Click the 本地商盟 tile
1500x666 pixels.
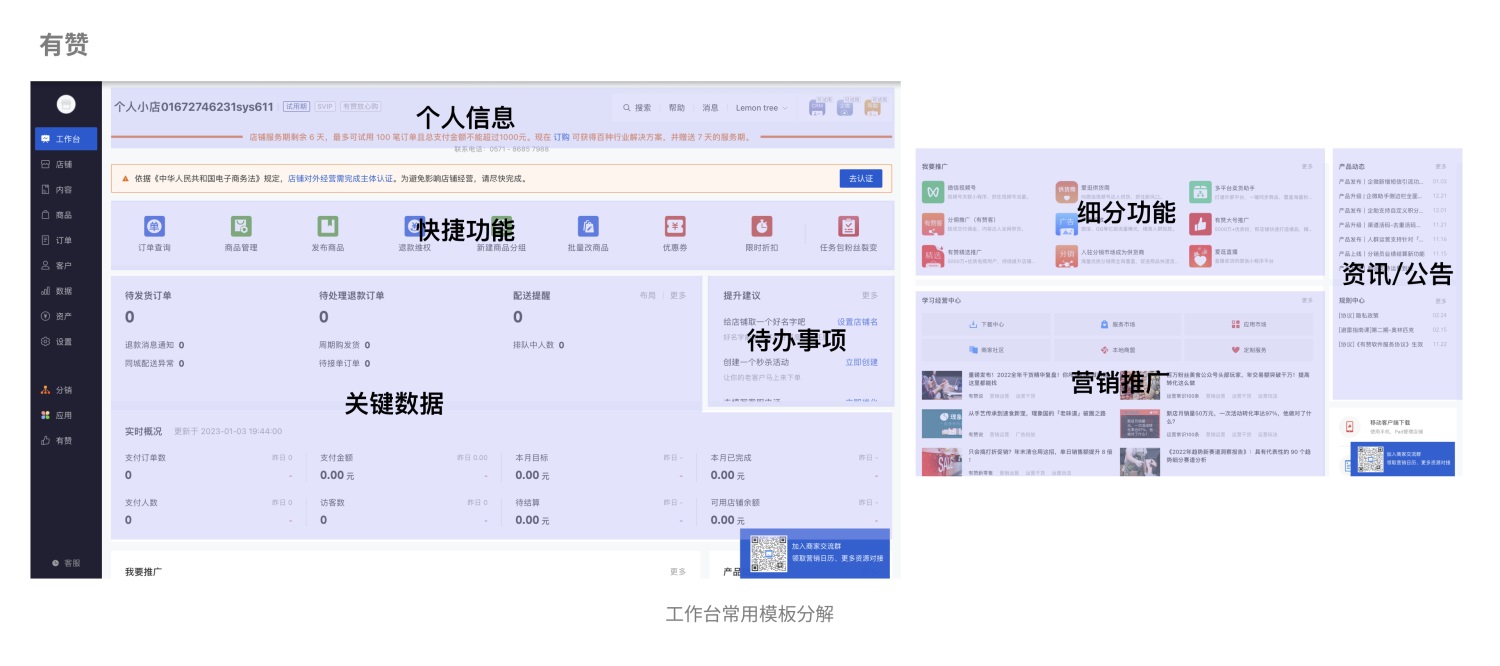tap(1118, 350)
